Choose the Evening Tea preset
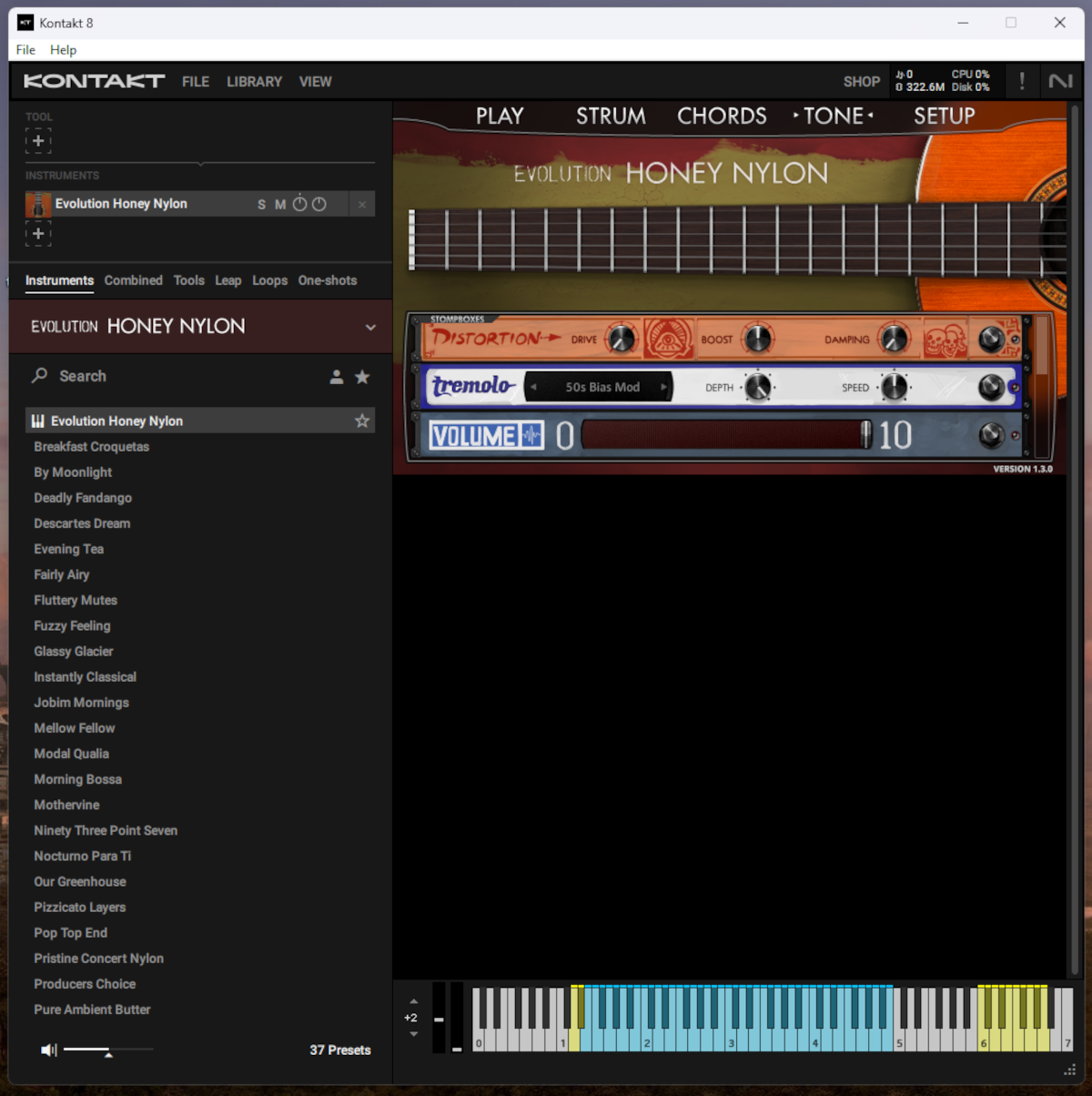The height and width of the screenshot is (1096, 1092). (68, 549)
